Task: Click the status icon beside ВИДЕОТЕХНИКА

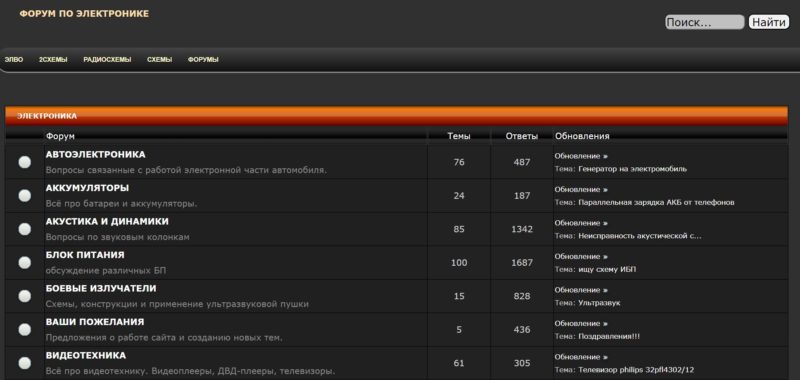Action: click(24, 363)
